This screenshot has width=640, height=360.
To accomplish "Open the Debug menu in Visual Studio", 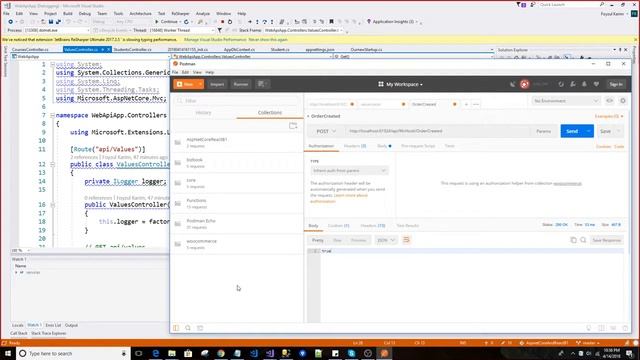I will 84,13.
